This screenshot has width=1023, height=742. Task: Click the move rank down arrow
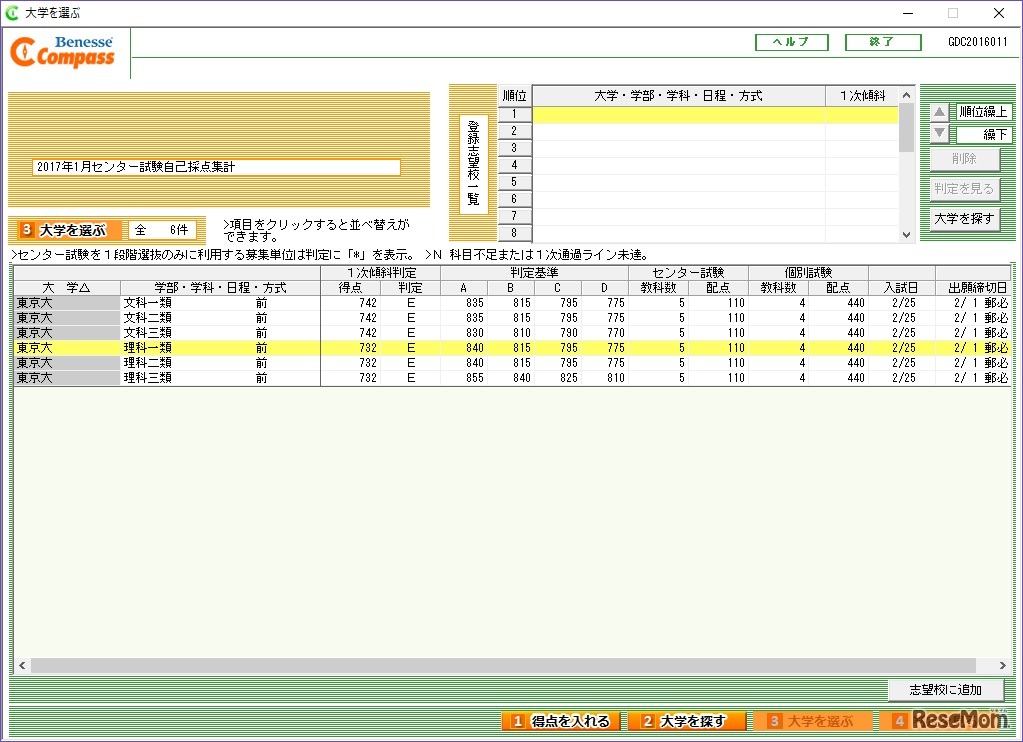(x=939, y=134)
